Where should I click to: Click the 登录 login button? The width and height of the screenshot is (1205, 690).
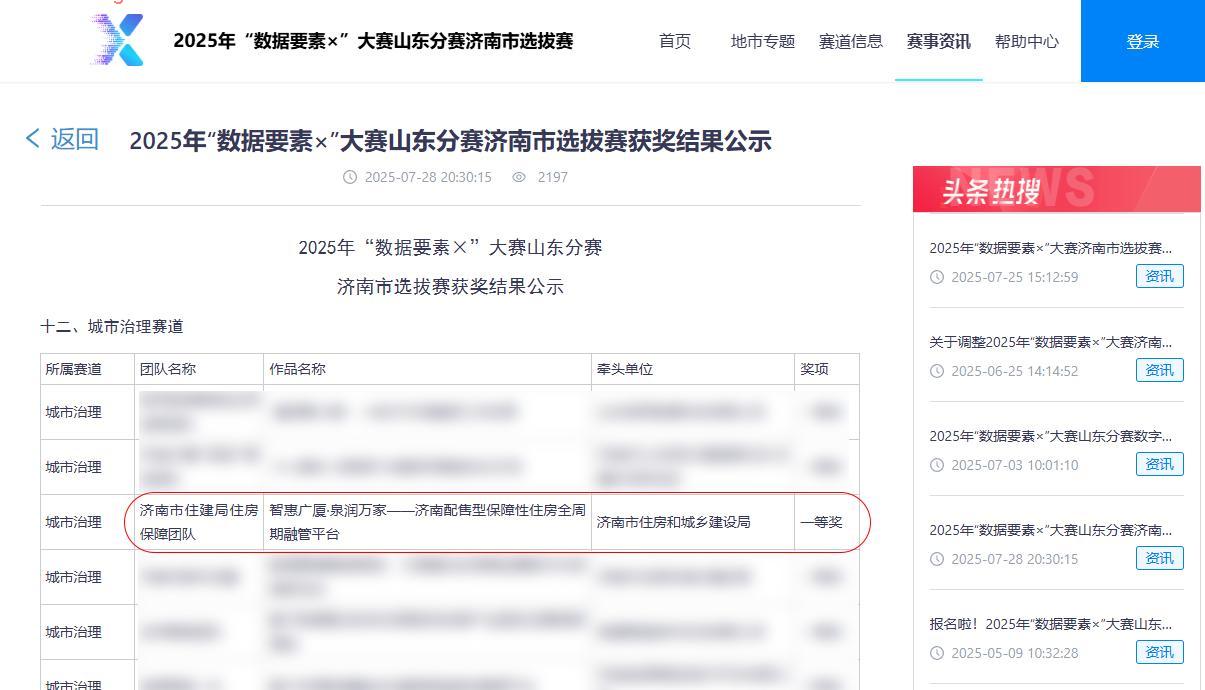pos(1143,41)
